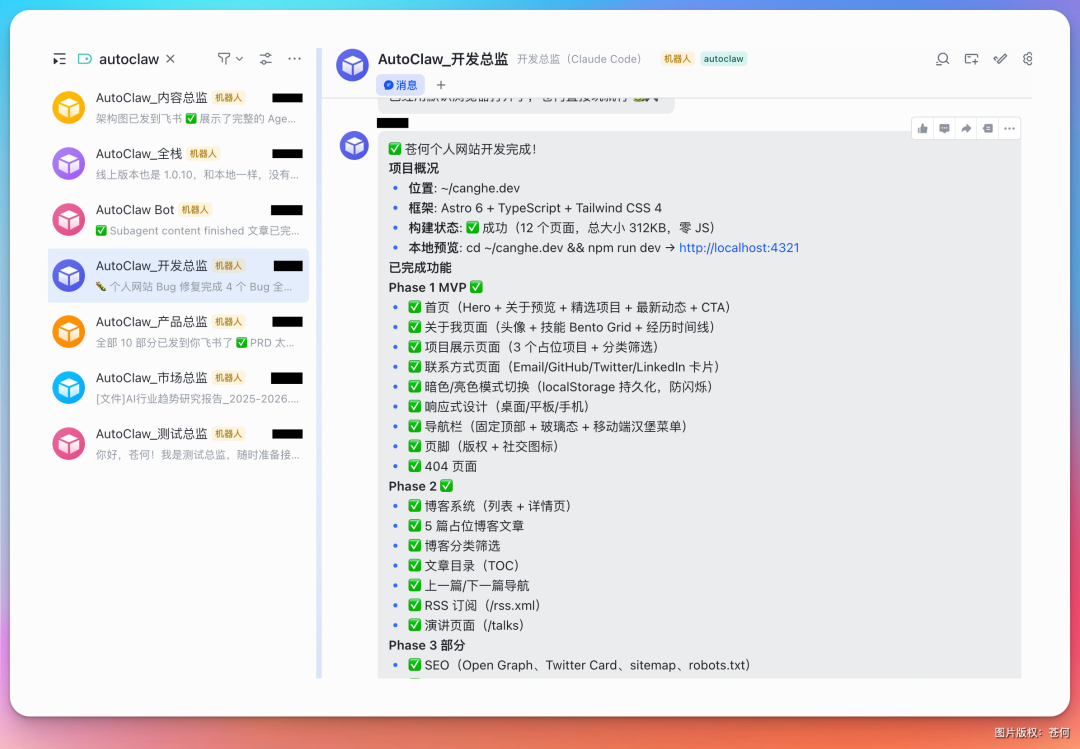Open the filter dropdown chevron
The width and height of the screenshot is (1080, 749).
[x=237, y=59]
